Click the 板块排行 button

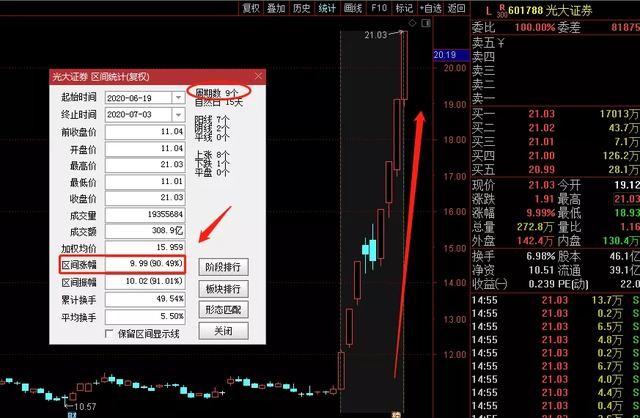(x=223, y=289)
